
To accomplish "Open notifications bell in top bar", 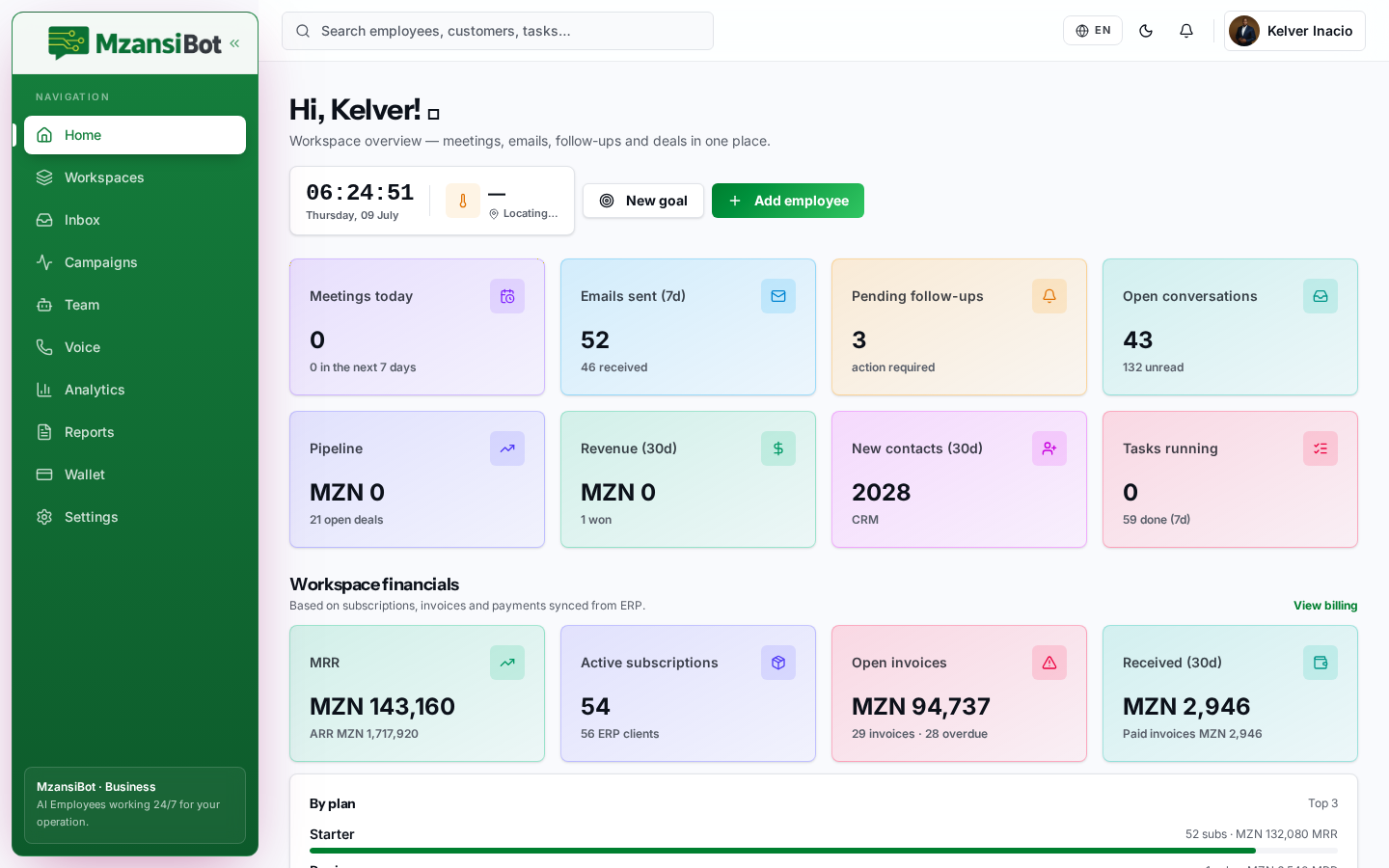I will (1186, 31).
